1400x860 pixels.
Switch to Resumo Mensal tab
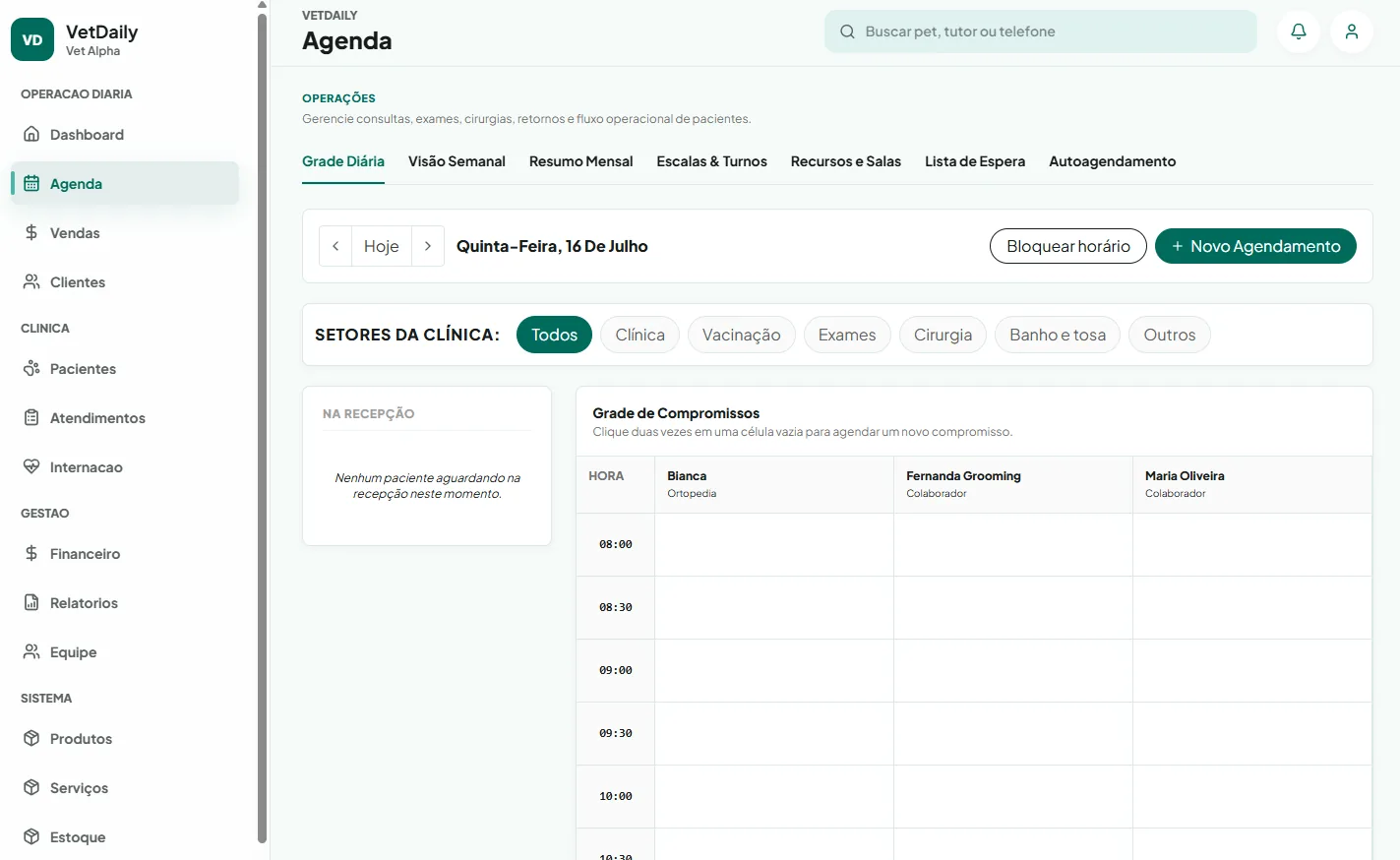tap(580, 161)
